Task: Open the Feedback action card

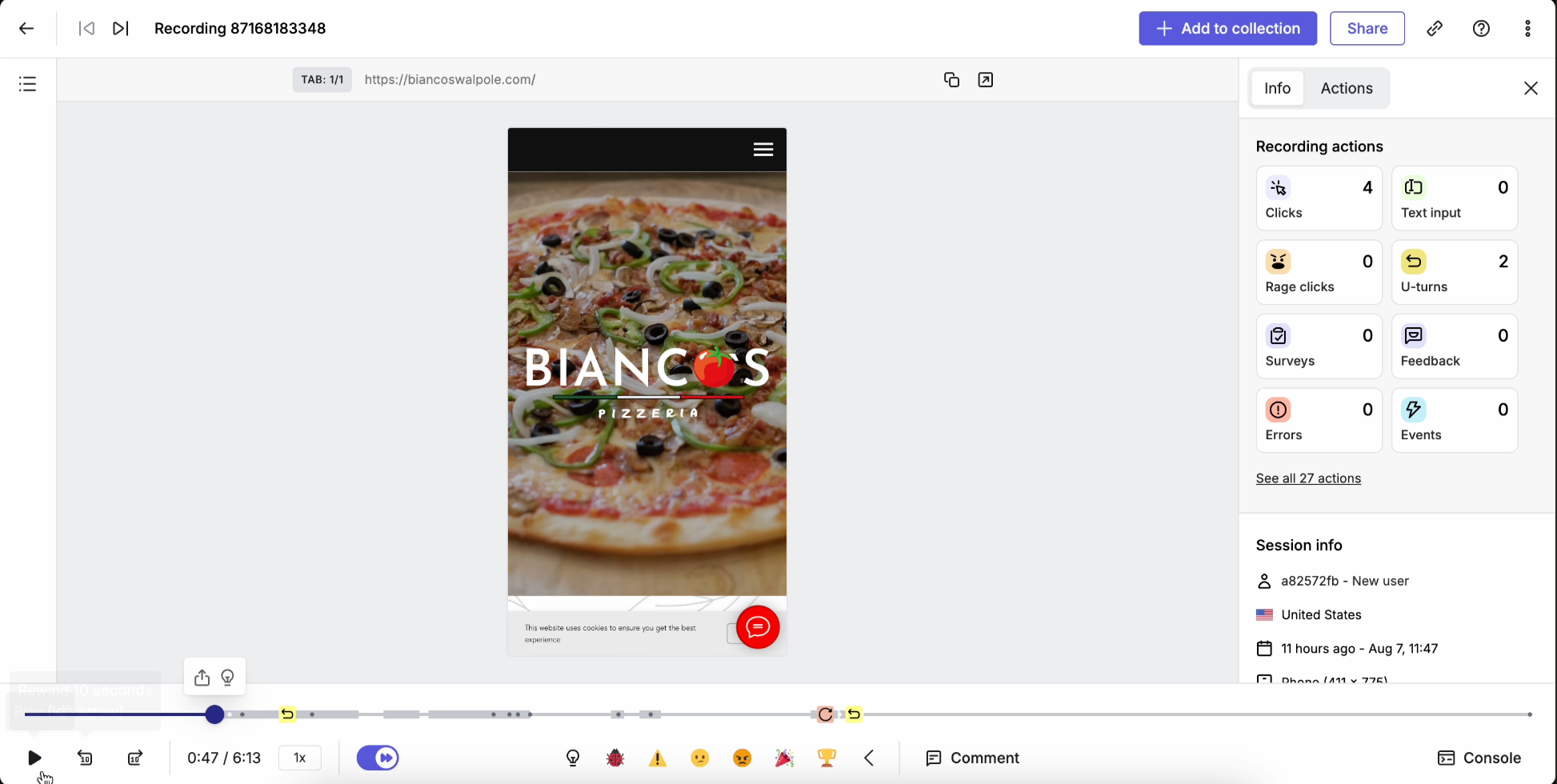Action: point(1455,346)
